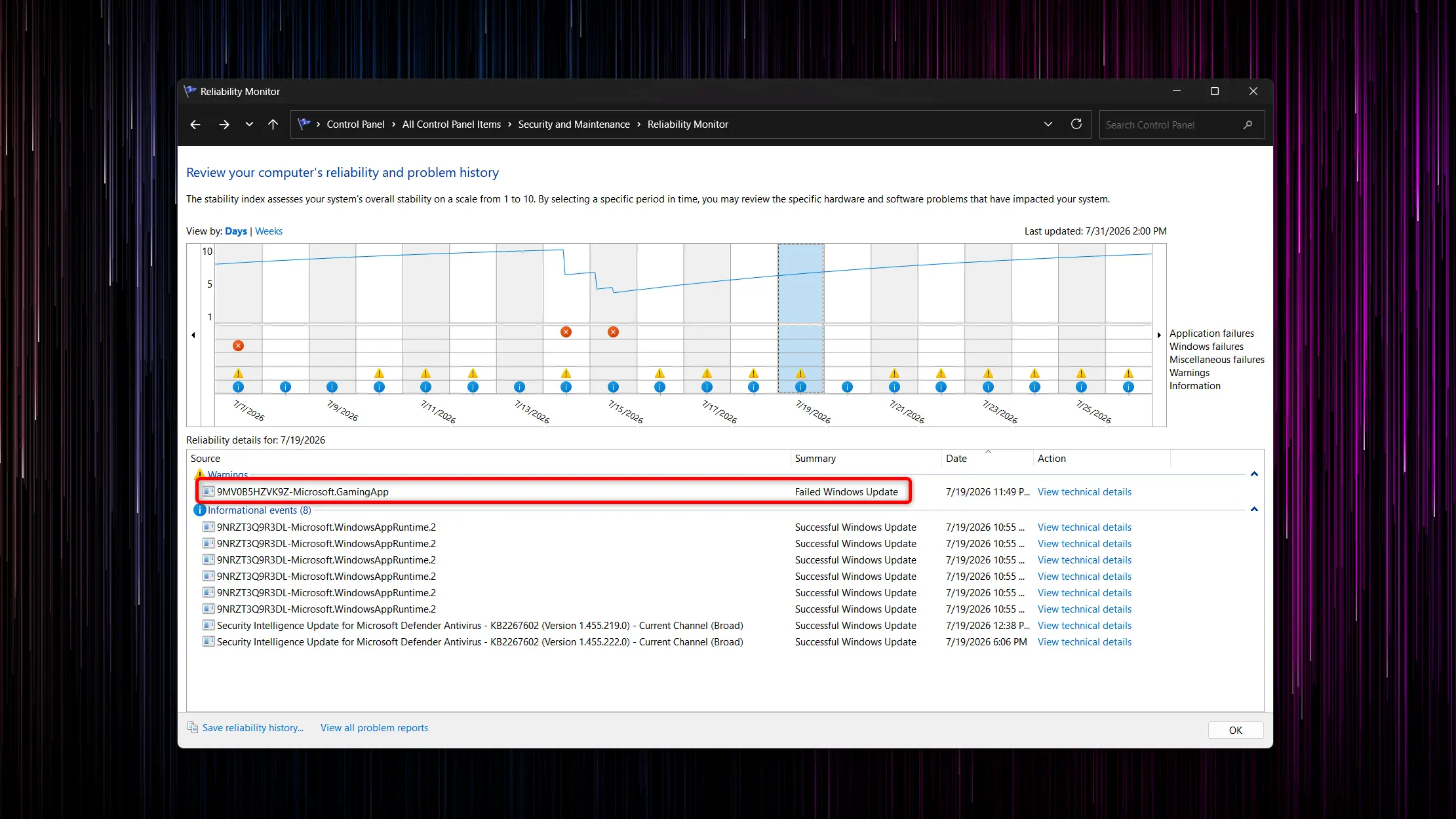Go back using the Back arrow
The height and width of the screenshot is (819, 1456).
(x=195, y=124)
